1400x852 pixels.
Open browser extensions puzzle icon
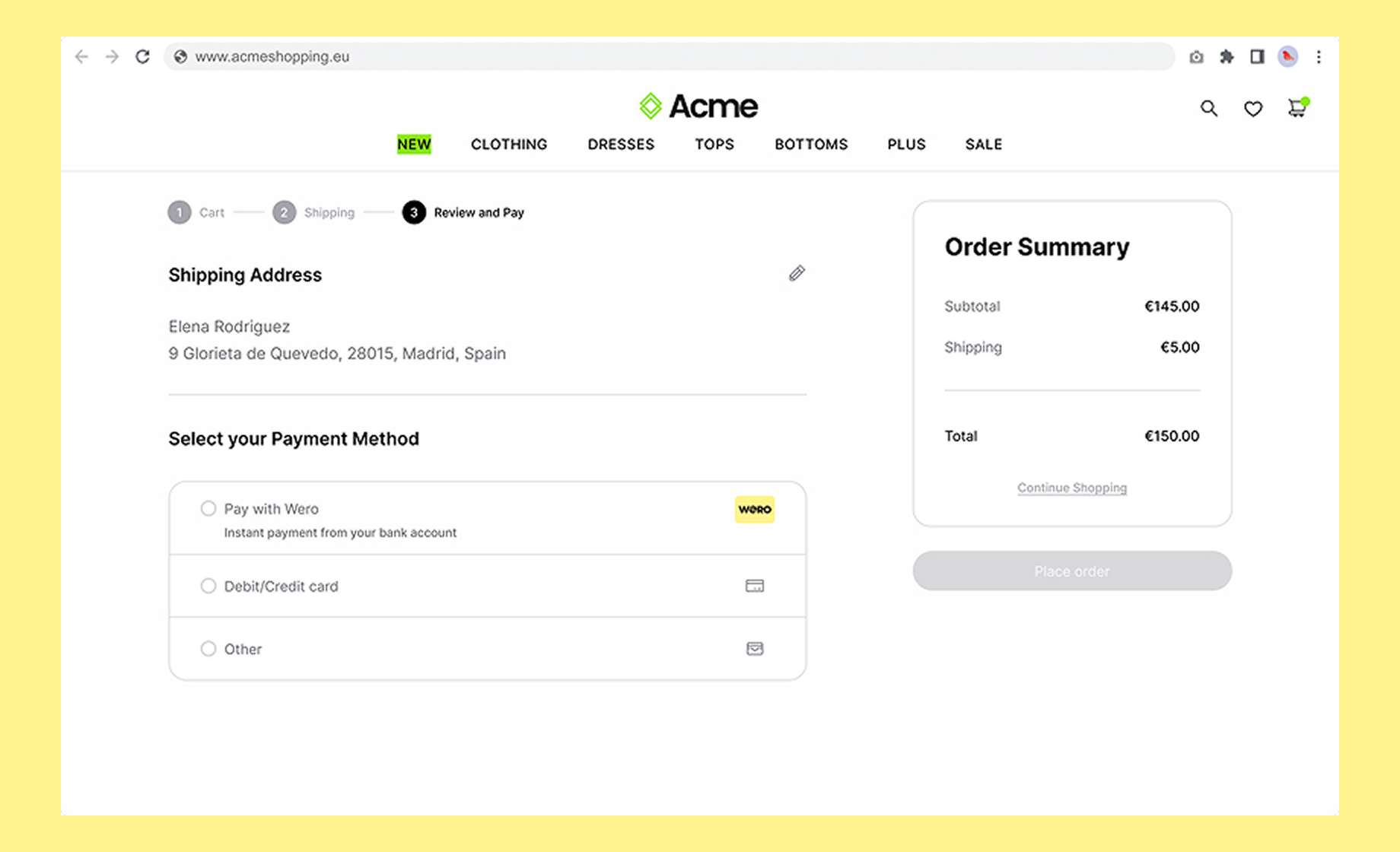pos(1227,57)
